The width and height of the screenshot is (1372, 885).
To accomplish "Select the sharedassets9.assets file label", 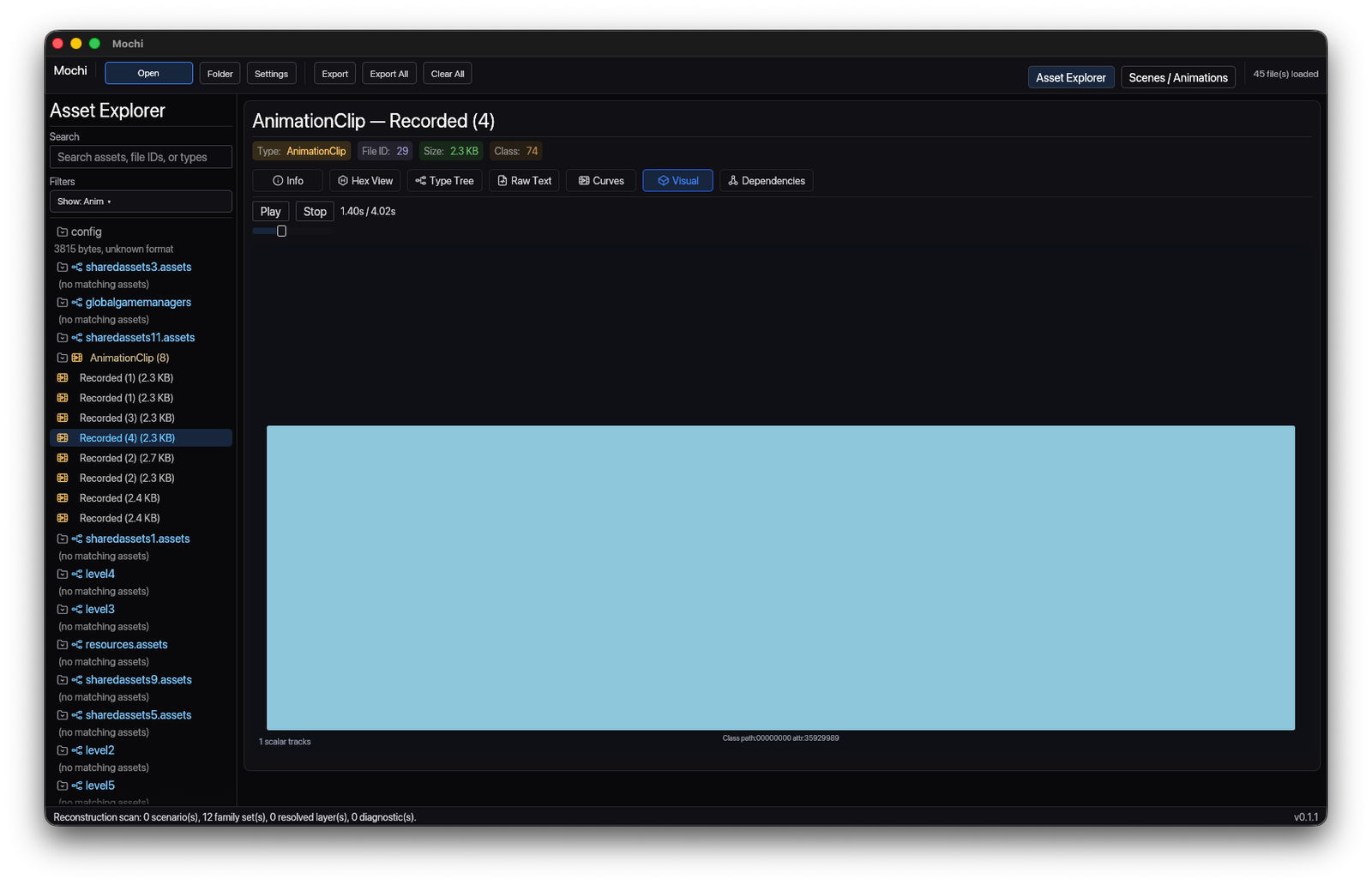I will coord(138,679).
